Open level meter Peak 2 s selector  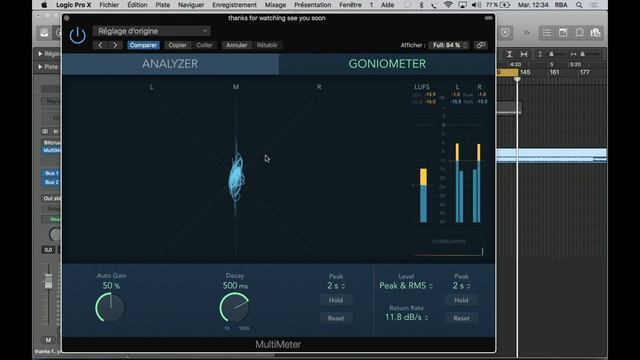tap(461, 286)
